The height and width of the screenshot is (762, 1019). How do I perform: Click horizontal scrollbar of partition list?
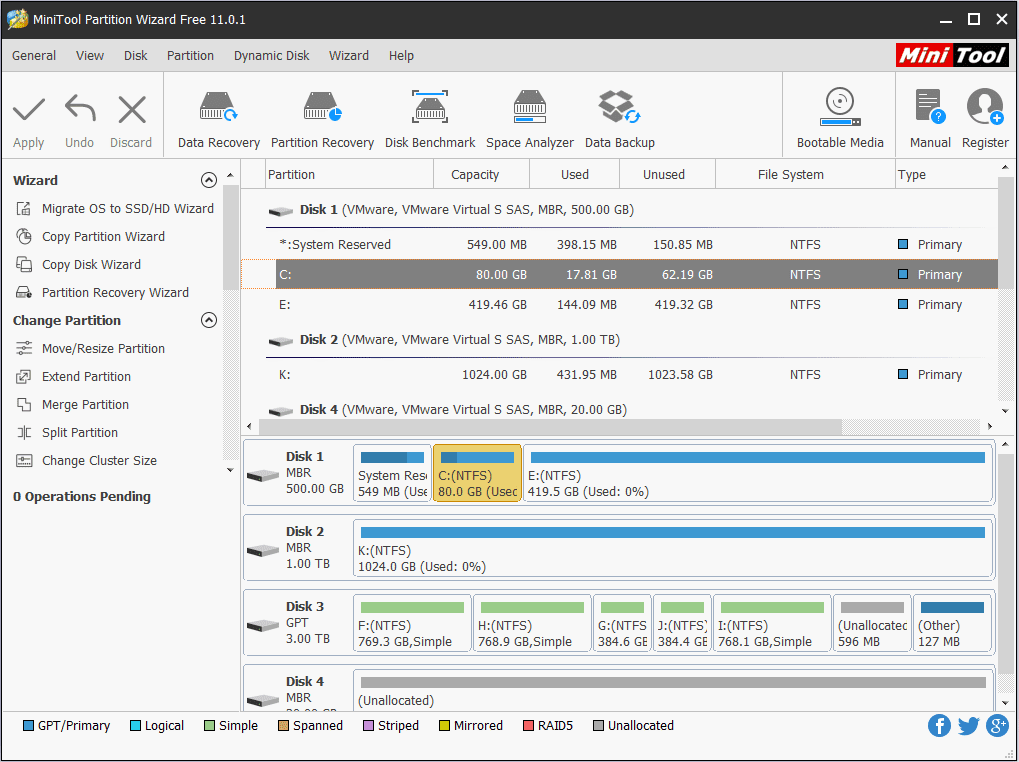tap(550, 426)
